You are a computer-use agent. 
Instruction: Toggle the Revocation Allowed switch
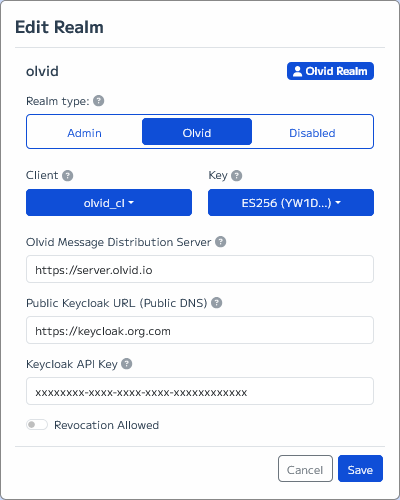tap(37, 425)
